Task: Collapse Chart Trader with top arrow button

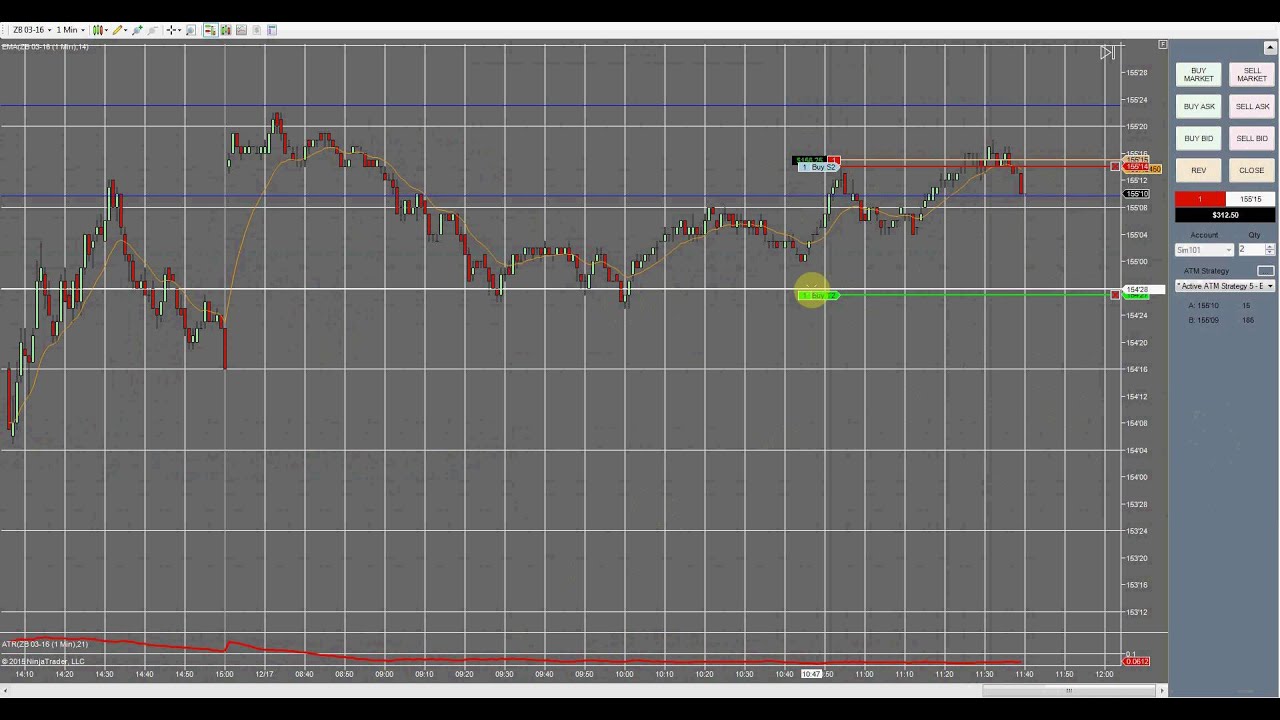Action: 1270,48
